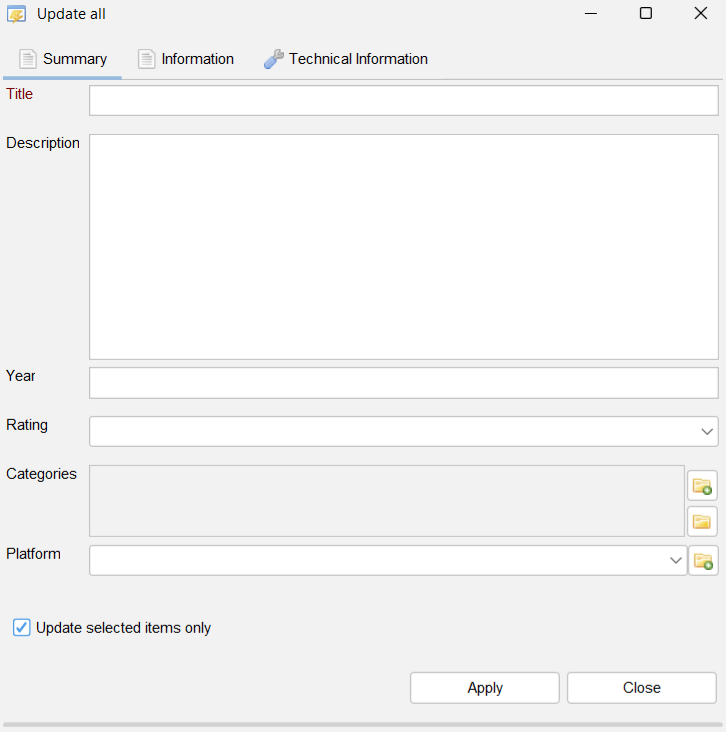Click the Apply button

tap(485, 688)
